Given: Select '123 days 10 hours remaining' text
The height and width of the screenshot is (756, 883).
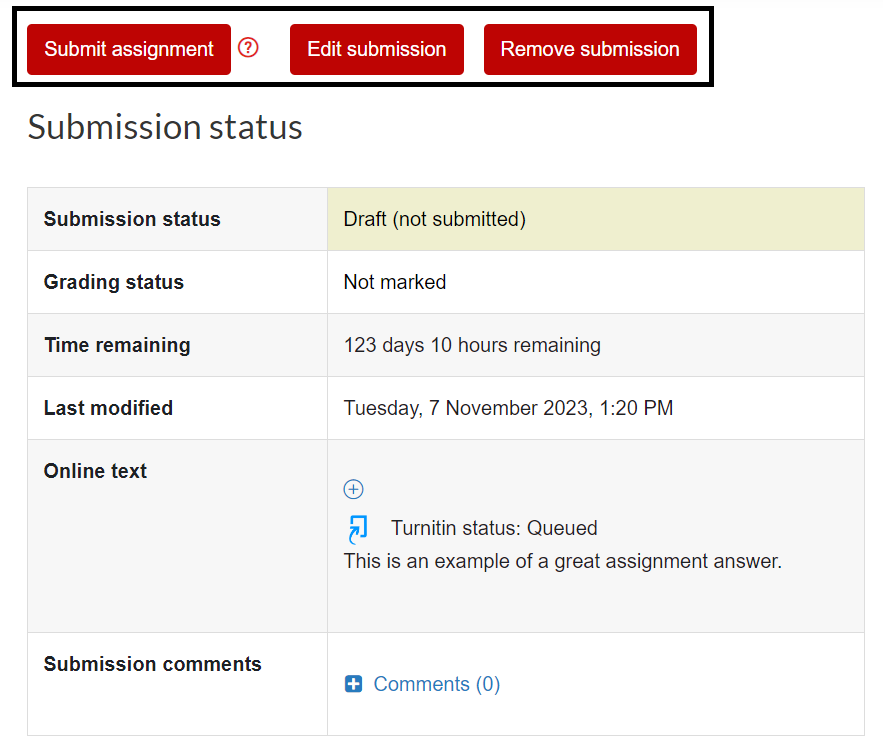Looking at the screenshot, I should (x=472, y=345).
